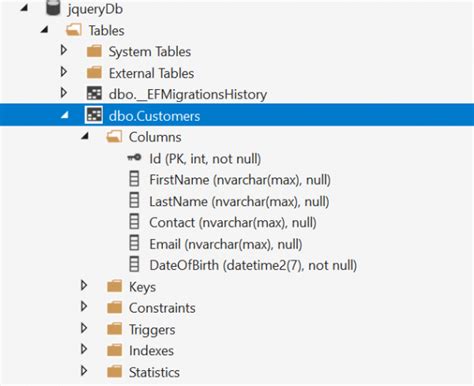Select the Triggers label

pos(152,330)
